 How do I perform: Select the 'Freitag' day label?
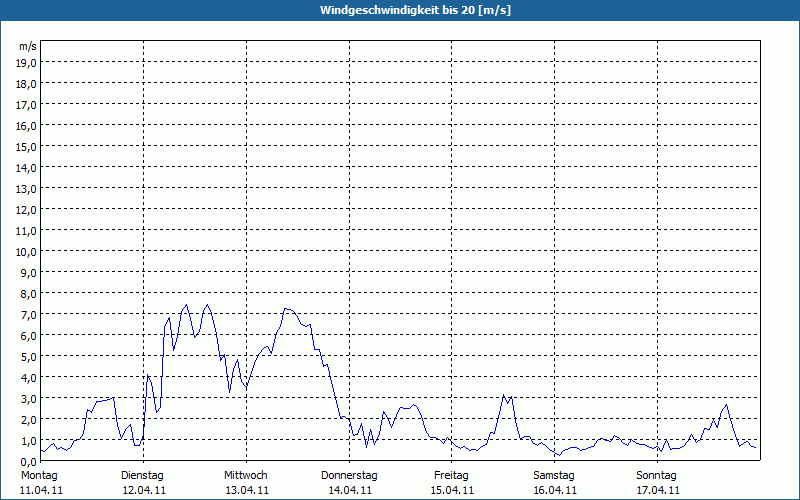[x=451, y=476]
